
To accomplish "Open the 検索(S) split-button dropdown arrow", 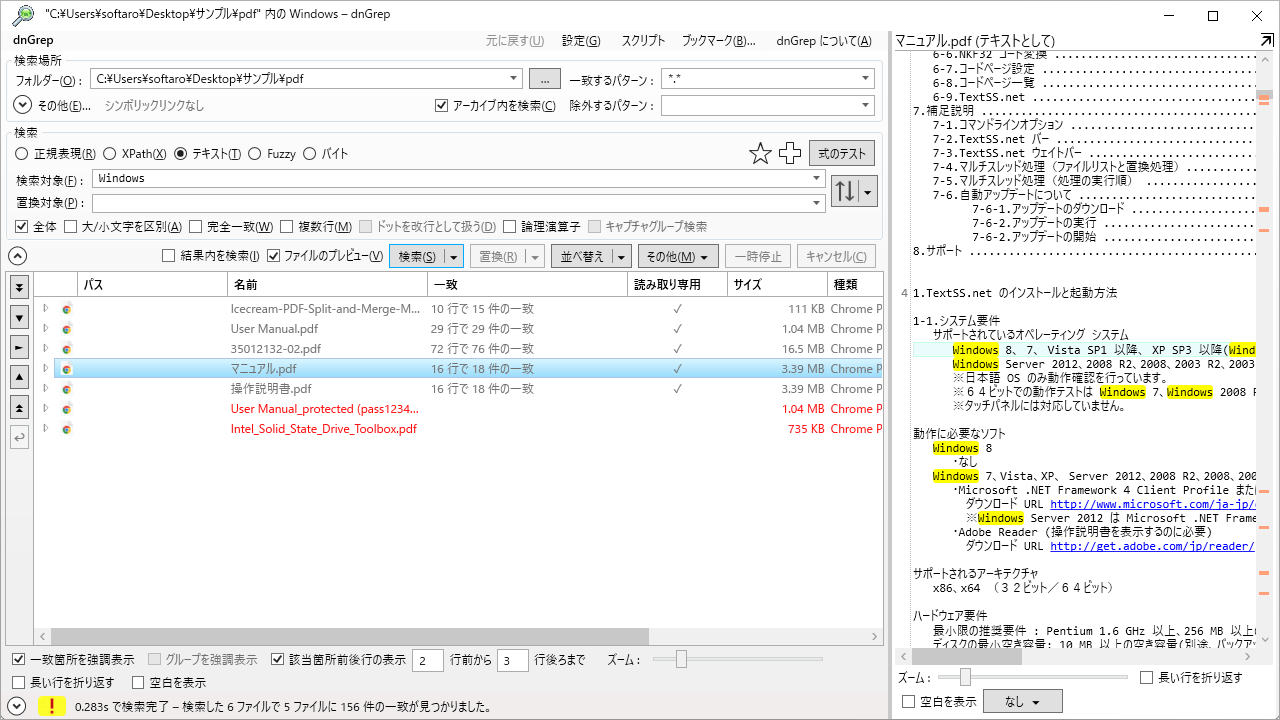I will [454, 257].
